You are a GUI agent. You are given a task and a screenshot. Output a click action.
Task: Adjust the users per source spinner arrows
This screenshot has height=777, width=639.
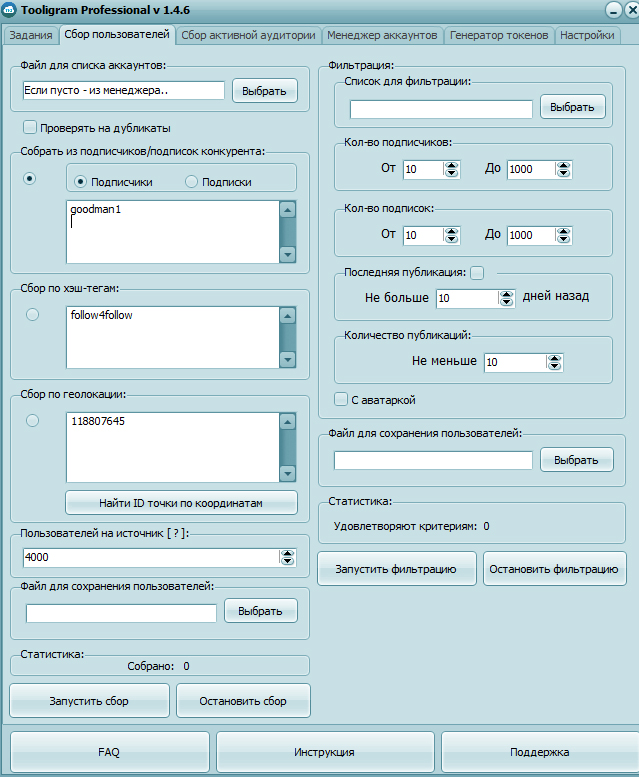pyautogui.click(x=287, y=557)
